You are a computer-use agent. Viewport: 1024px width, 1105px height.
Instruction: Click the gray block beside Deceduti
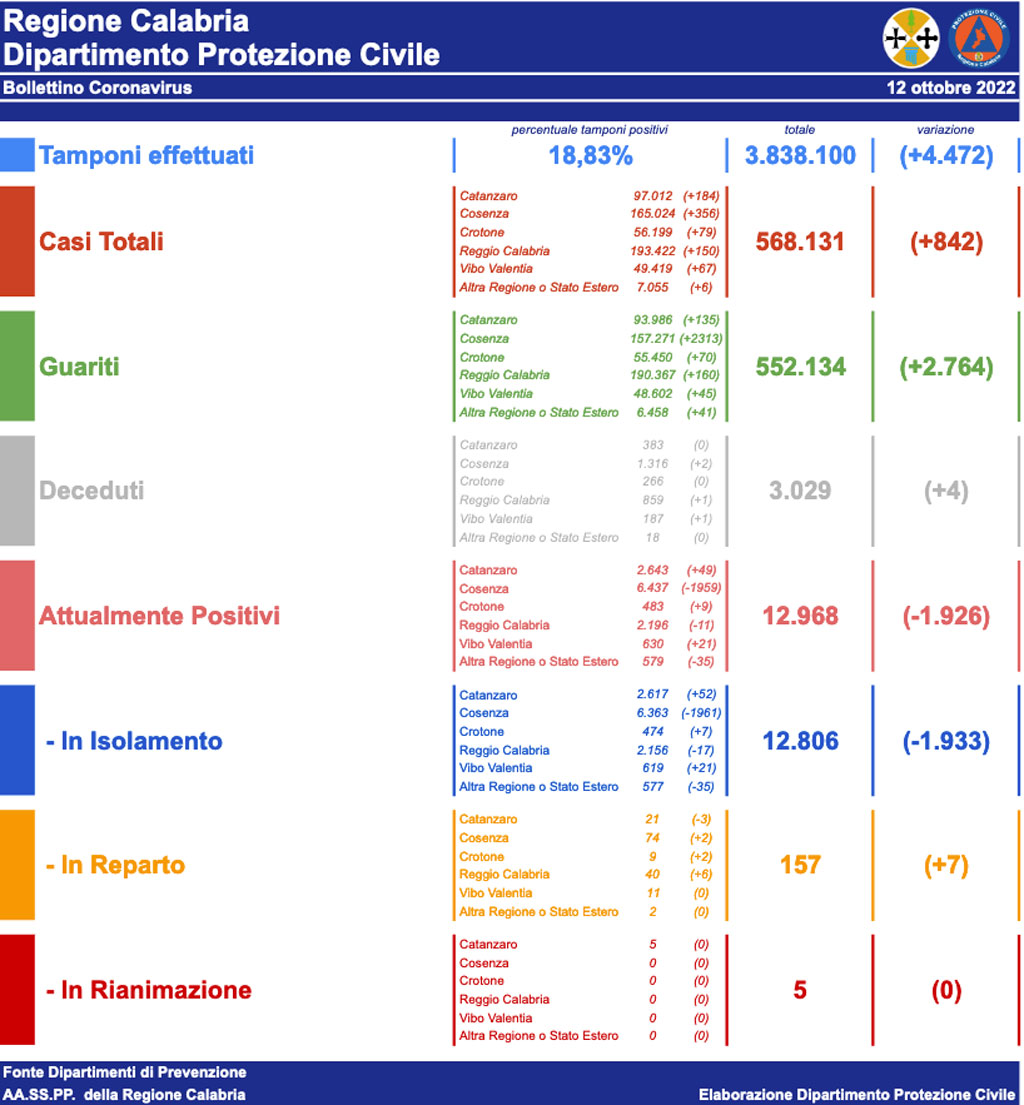[17, 490]
